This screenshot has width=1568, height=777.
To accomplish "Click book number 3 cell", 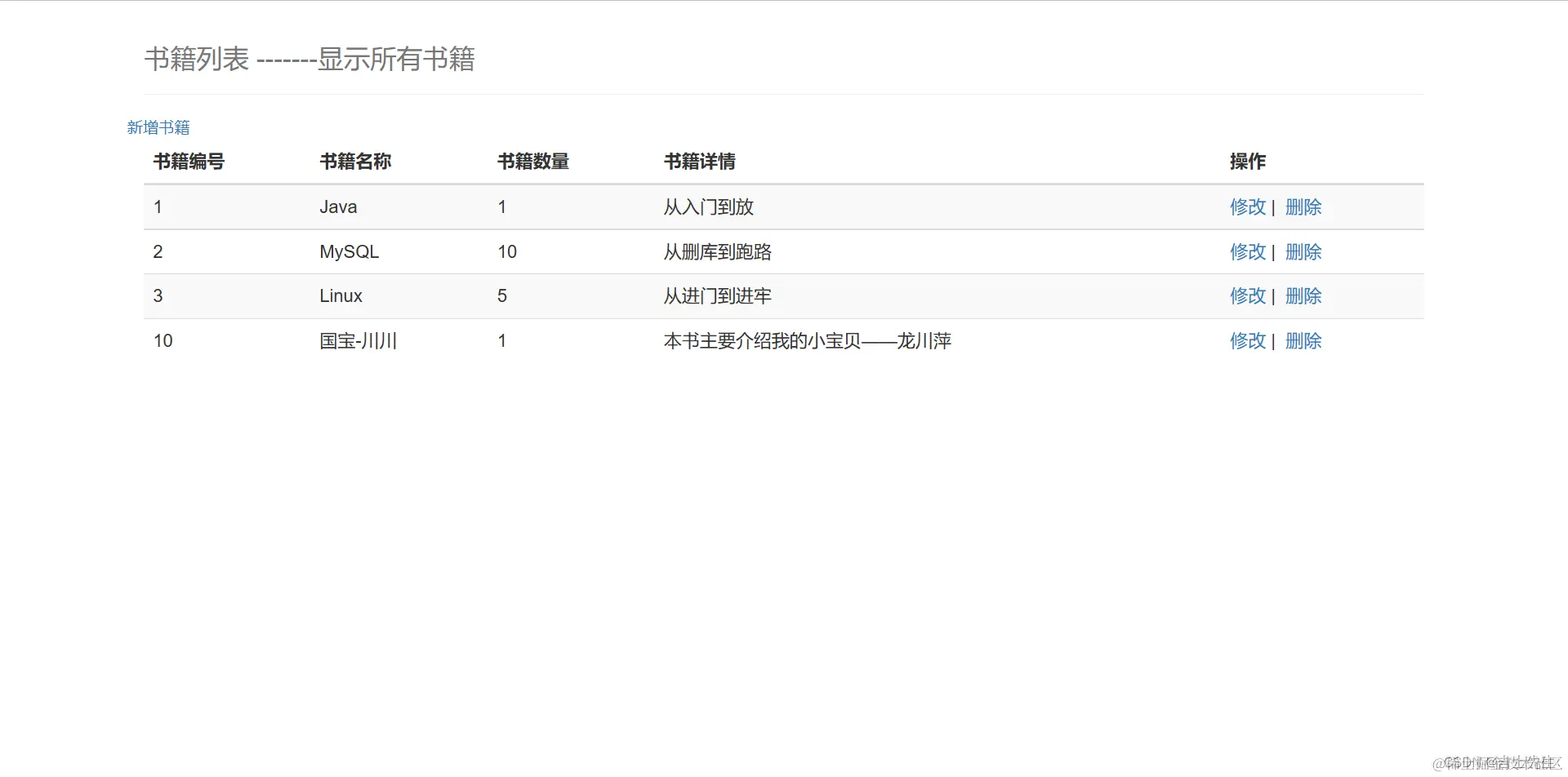I will point(158,296).
